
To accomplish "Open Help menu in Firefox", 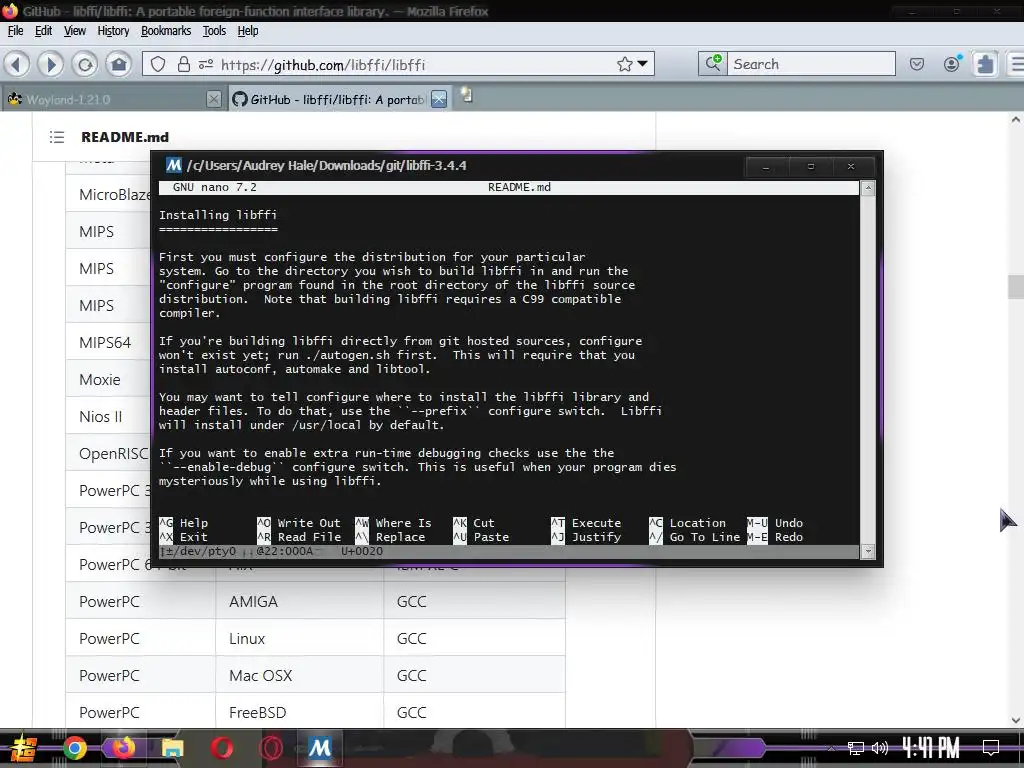I will (248, 31).
